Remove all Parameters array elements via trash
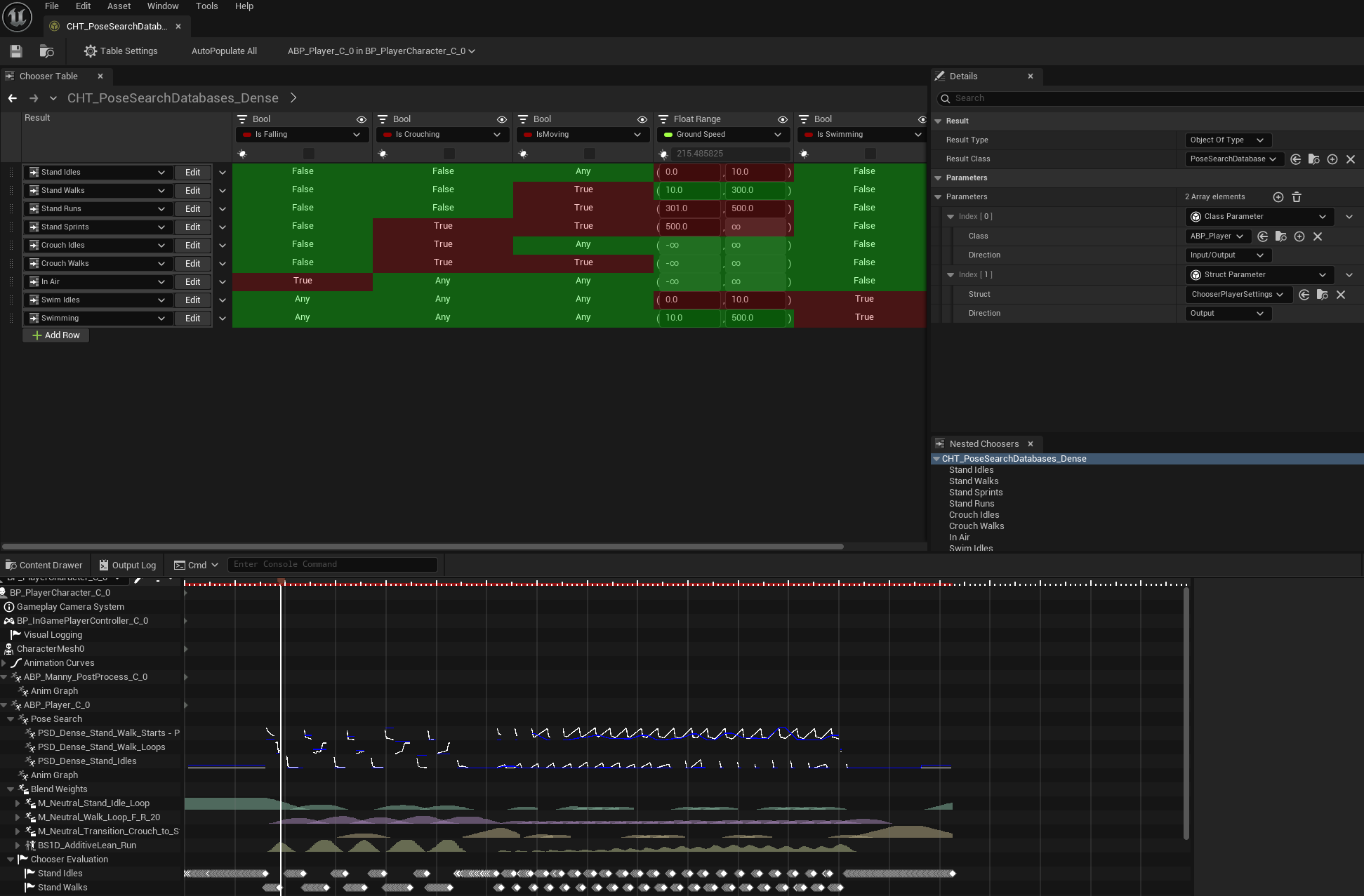The width and height of the screenshot is (1364, 896). pos(1297,197)
